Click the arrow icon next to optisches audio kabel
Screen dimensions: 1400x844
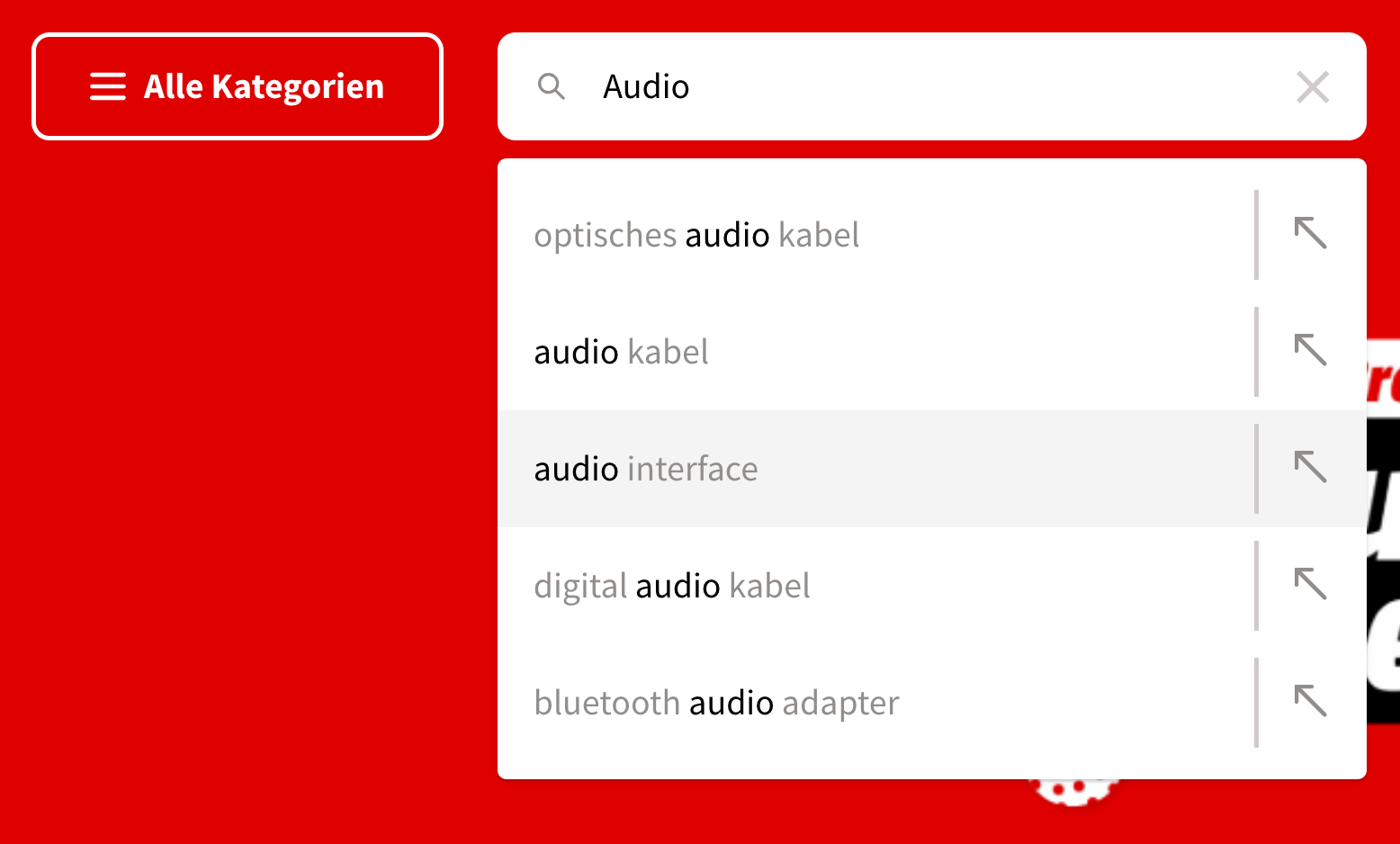click(x=1312, y=234)
